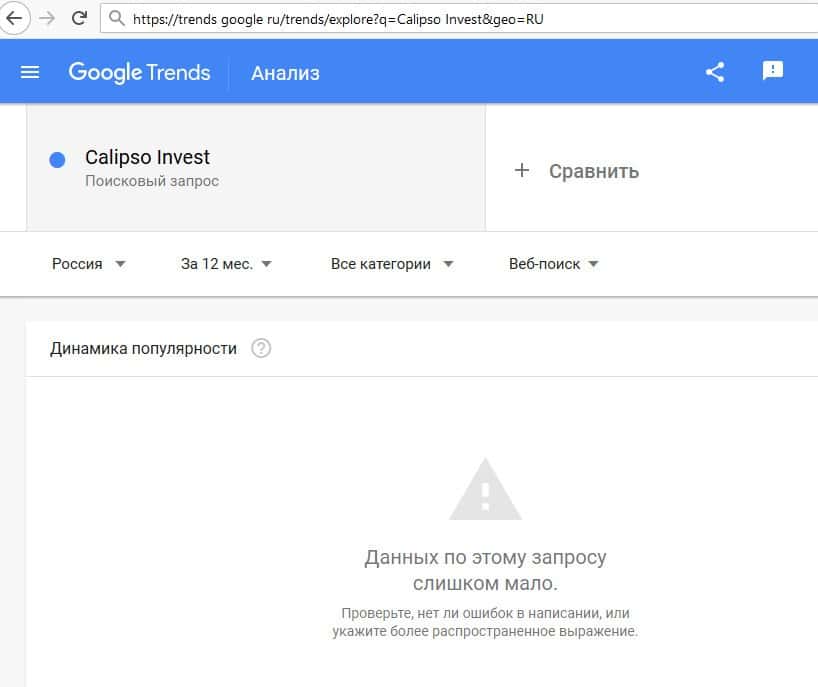The image size is (818, 687).
Task: Click the browser forward arrow
Action: tap(46, 18)
